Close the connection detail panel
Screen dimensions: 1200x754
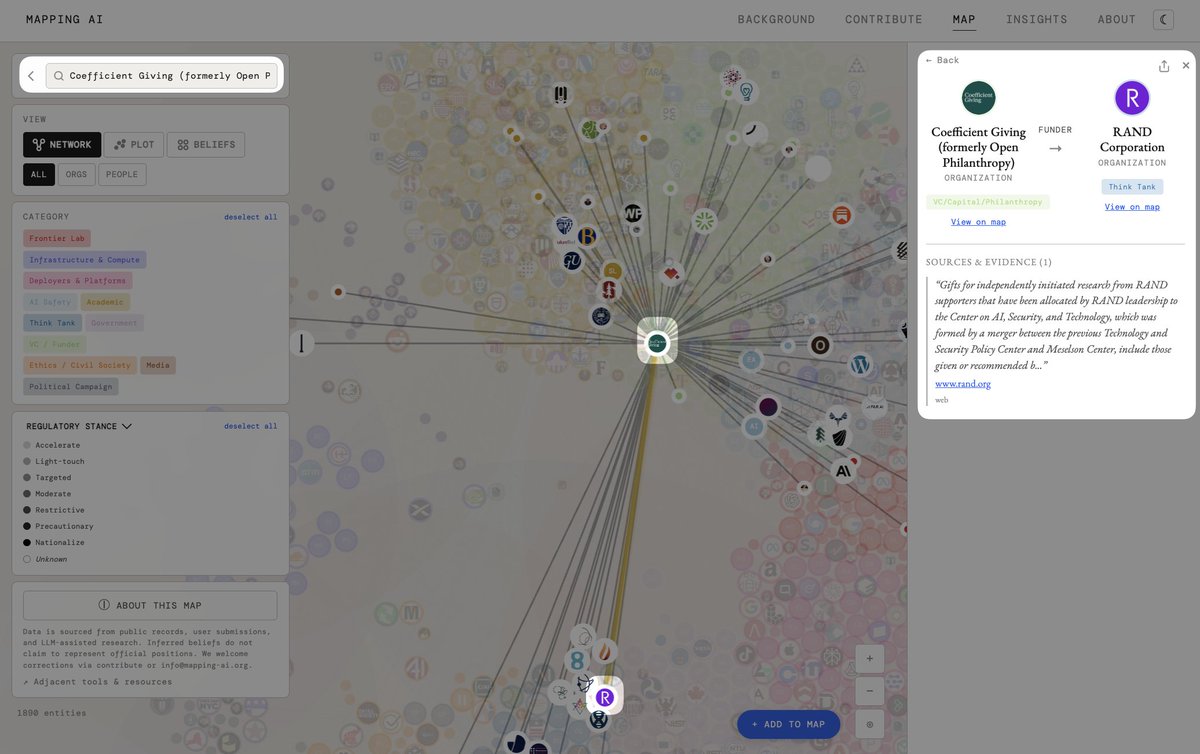pyautogui.click(x=1186, y=65)
